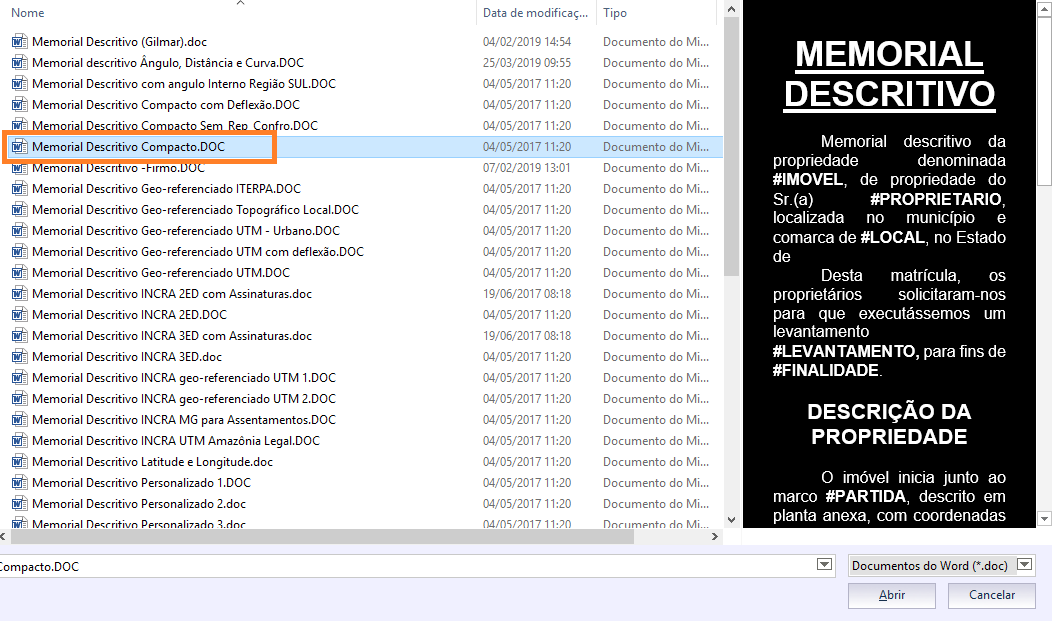
Task: Click document icon for Memorial Descritivo Geo-referenciado ITERPA.DOC
Action: [19, 189]
